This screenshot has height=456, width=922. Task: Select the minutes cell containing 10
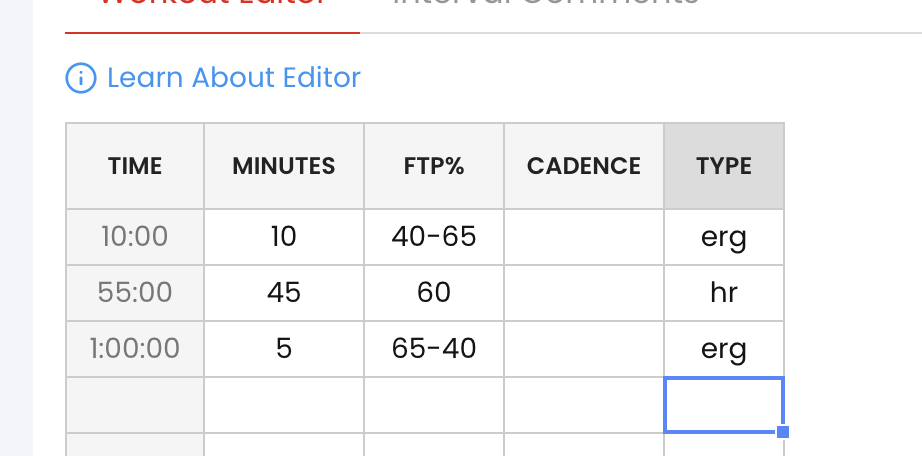pyautogui.click(x=284, y=237)
